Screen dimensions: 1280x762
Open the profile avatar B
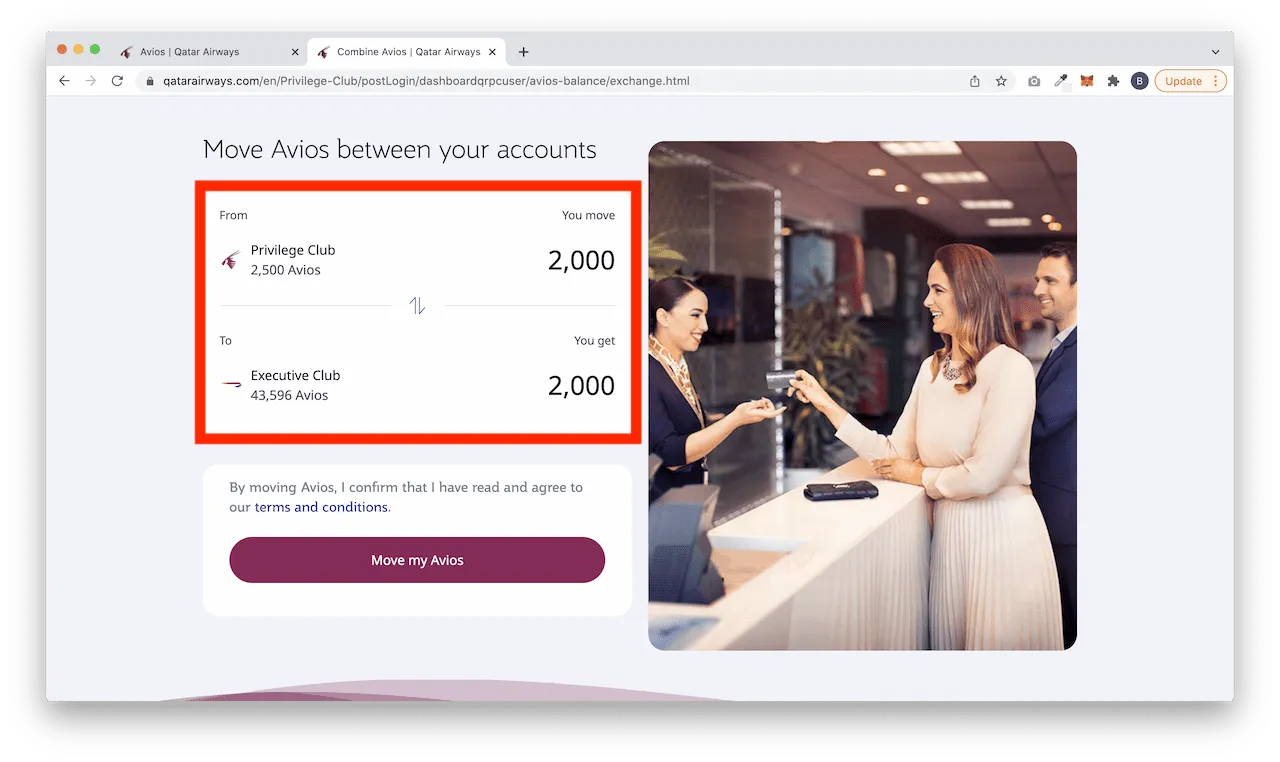1139,81
